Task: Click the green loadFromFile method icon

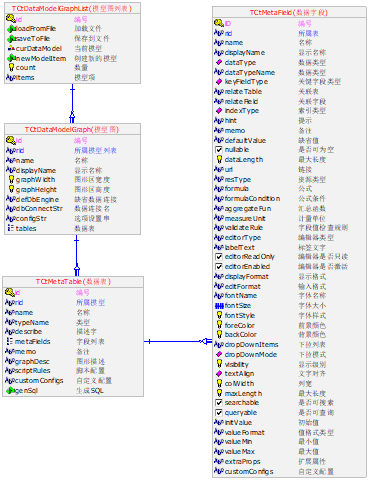Action: [x=11, y=29]
